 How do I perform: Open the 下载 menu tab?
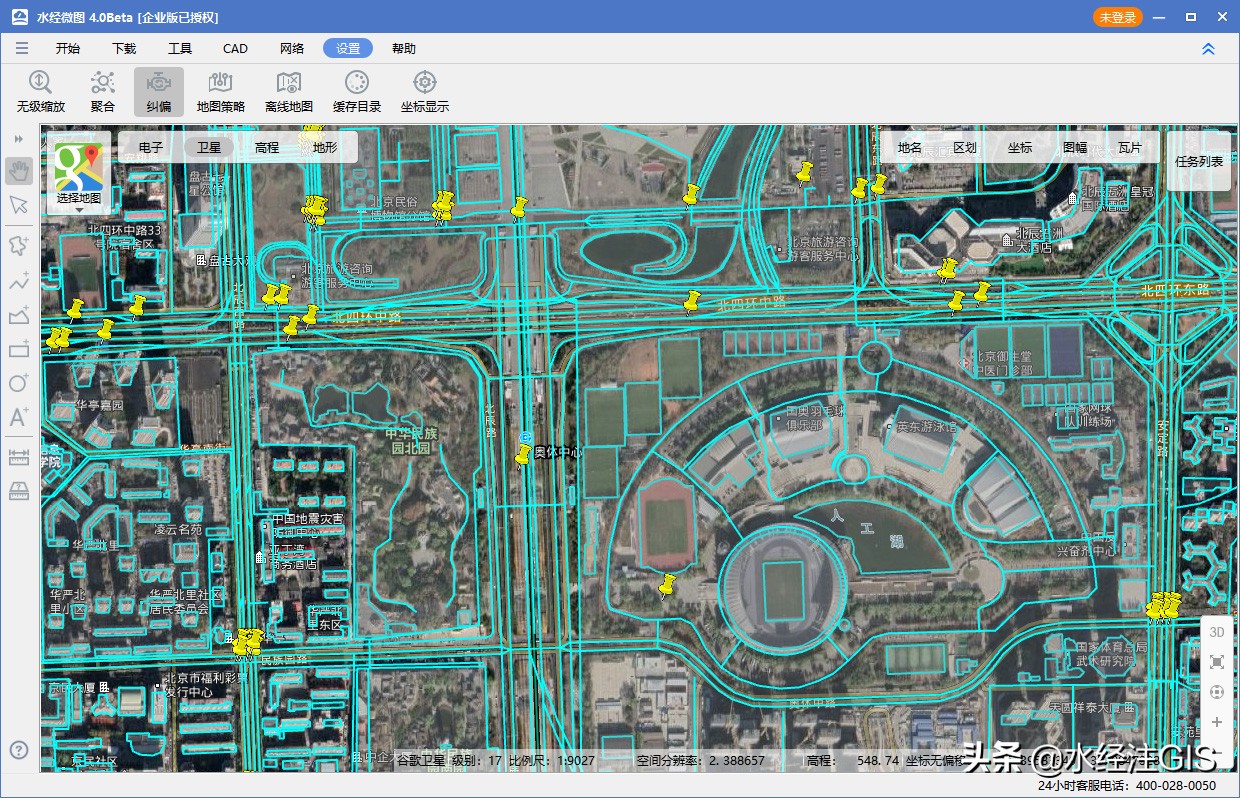[x=124, y=48]
